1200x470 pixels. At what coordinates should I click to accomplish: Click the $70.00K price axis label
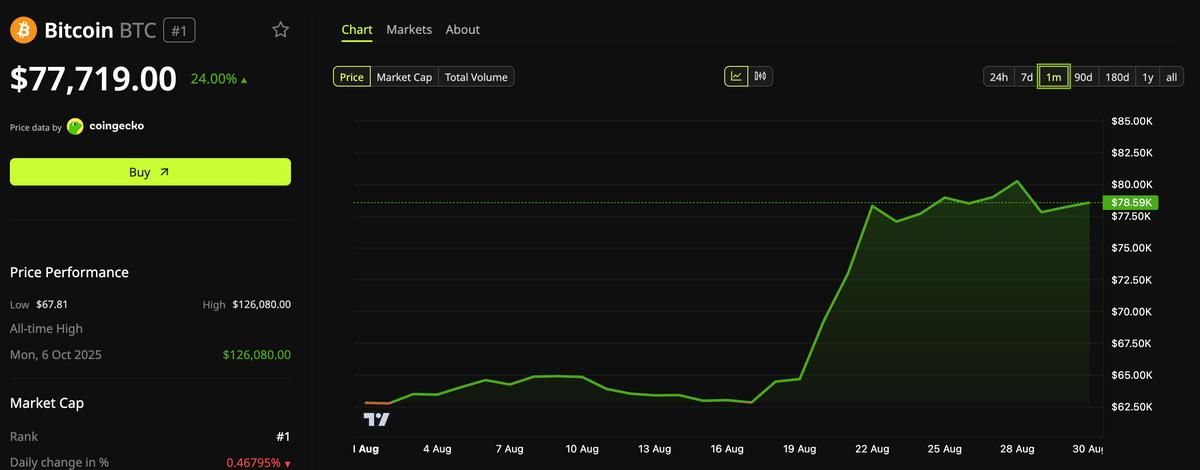pos(1132,312)
